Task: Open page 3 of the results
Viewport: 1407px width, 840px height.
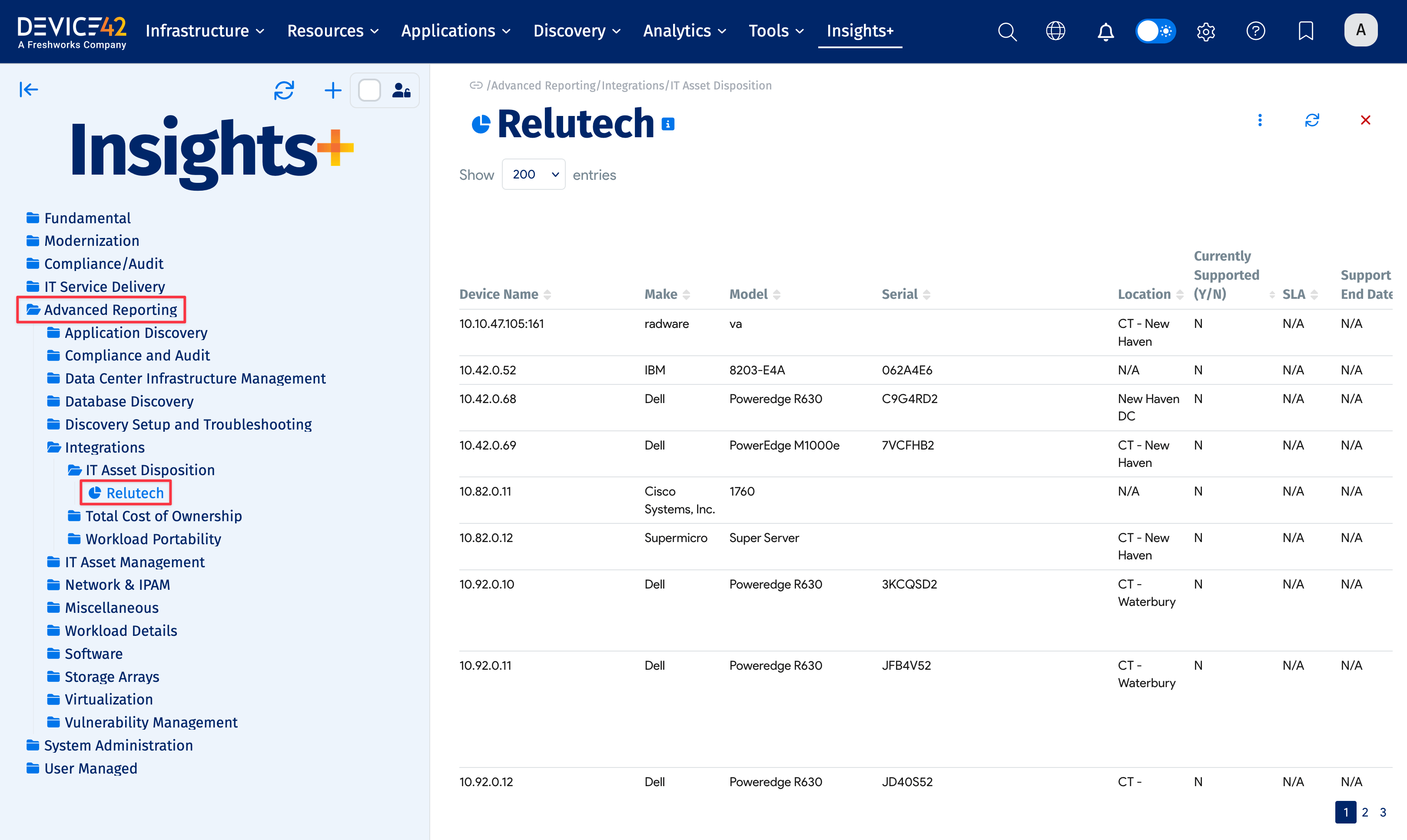Action: tap(1383, 812)
